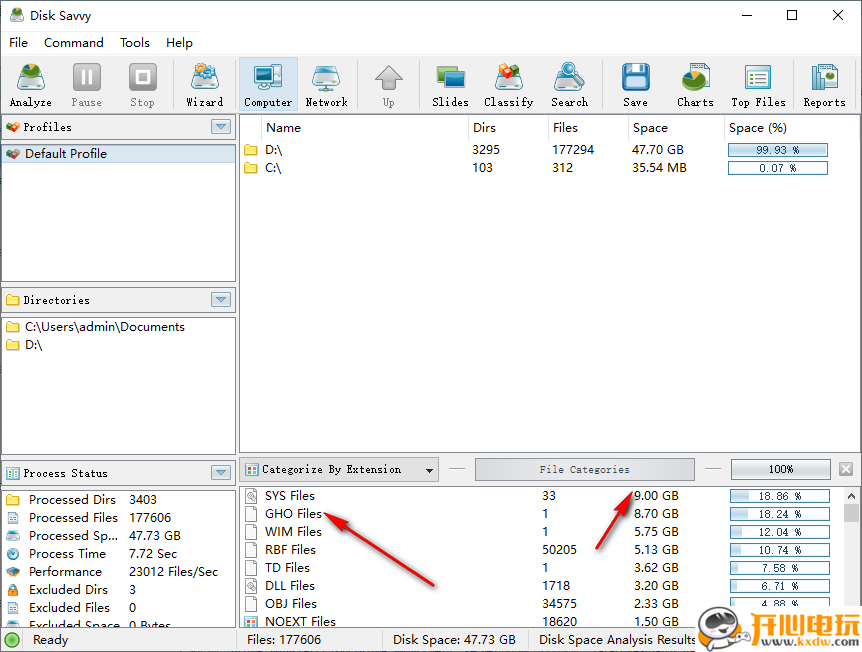Expand the Profiles panel dropdown
Image resolution: width=862 pixels, height=652 pixels.
click(221, 127)
